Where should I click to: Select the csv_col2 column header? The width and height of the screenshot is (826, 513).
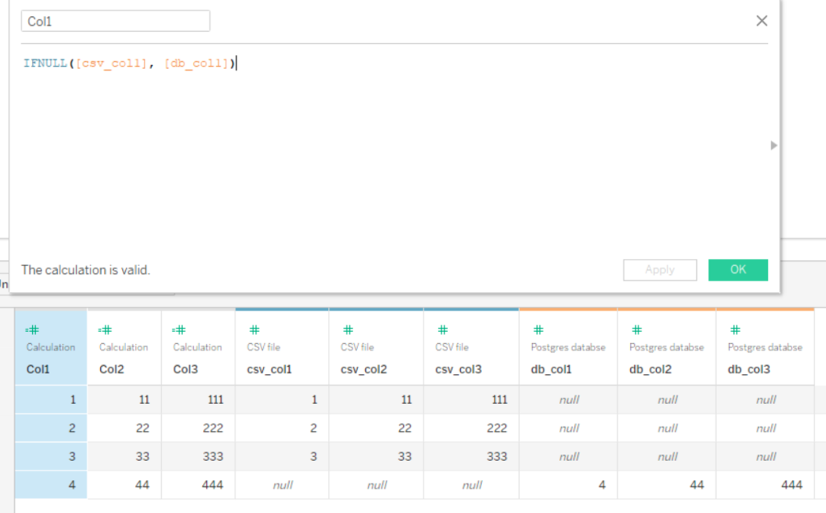click(x=376, y=348)
